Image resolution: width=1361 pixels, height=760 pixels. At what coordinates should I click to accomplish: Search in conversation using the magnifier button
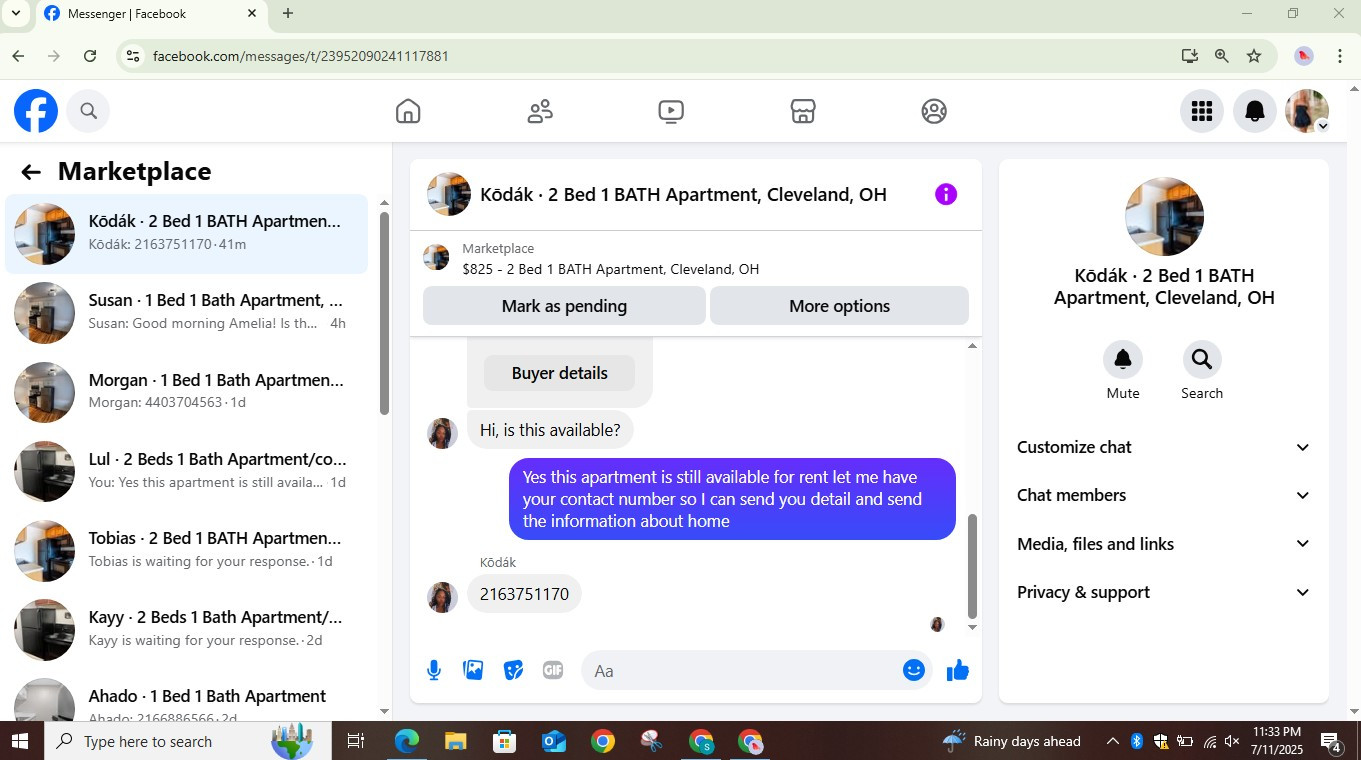1202,360
